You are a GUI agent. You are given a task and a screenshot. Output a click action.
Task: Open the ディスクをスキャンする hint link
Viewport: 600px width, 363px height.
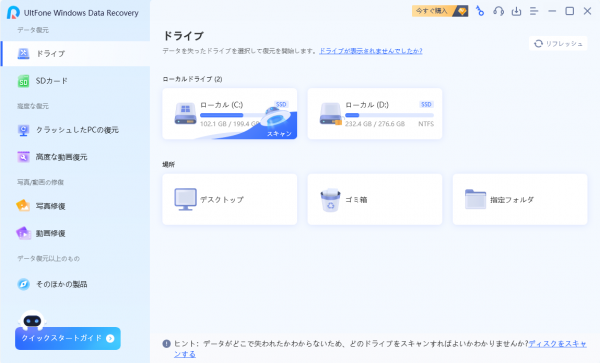click(558, 343)
